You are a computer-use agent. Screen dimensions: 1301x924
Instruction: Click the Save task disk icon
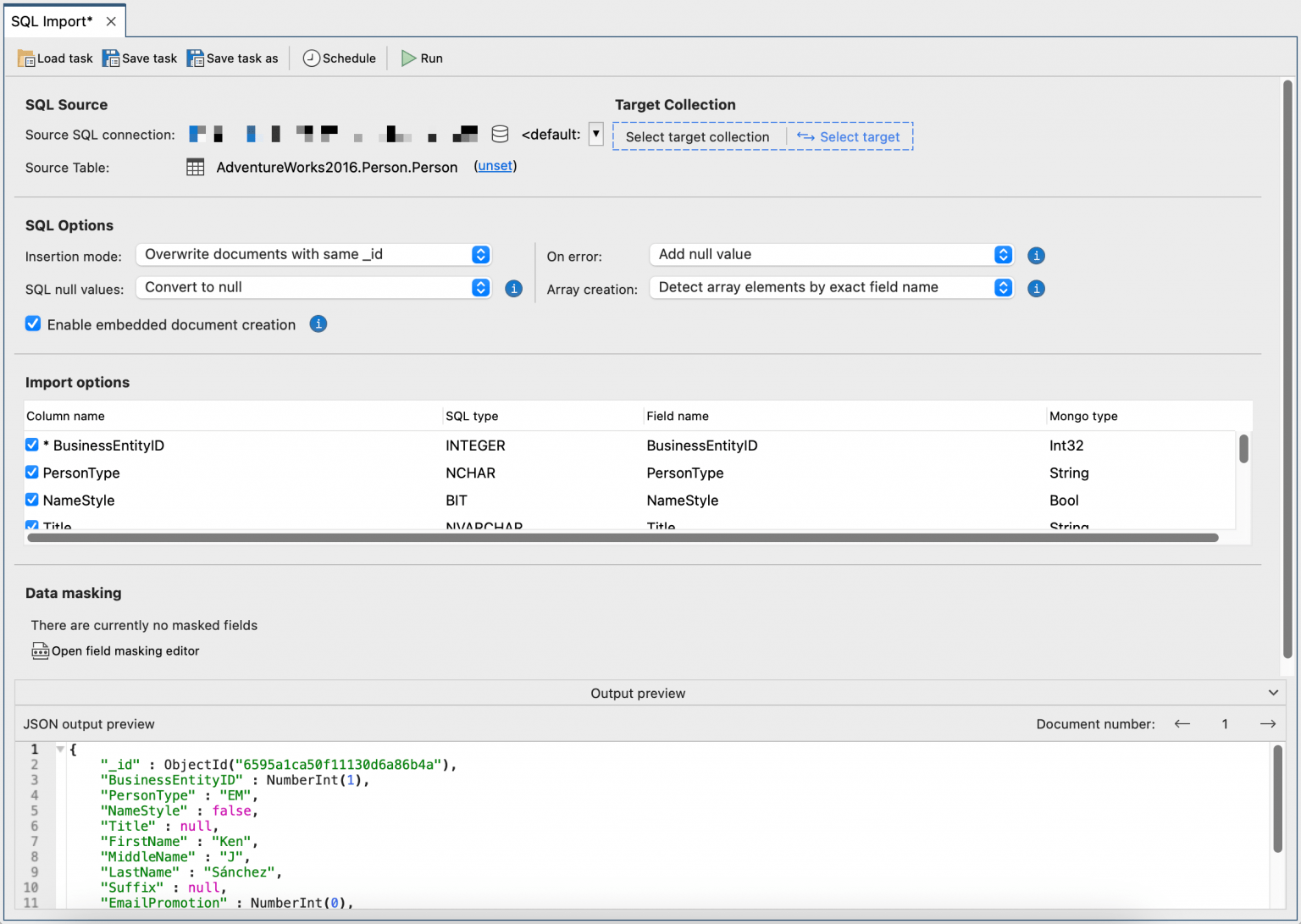coord(111,58)
